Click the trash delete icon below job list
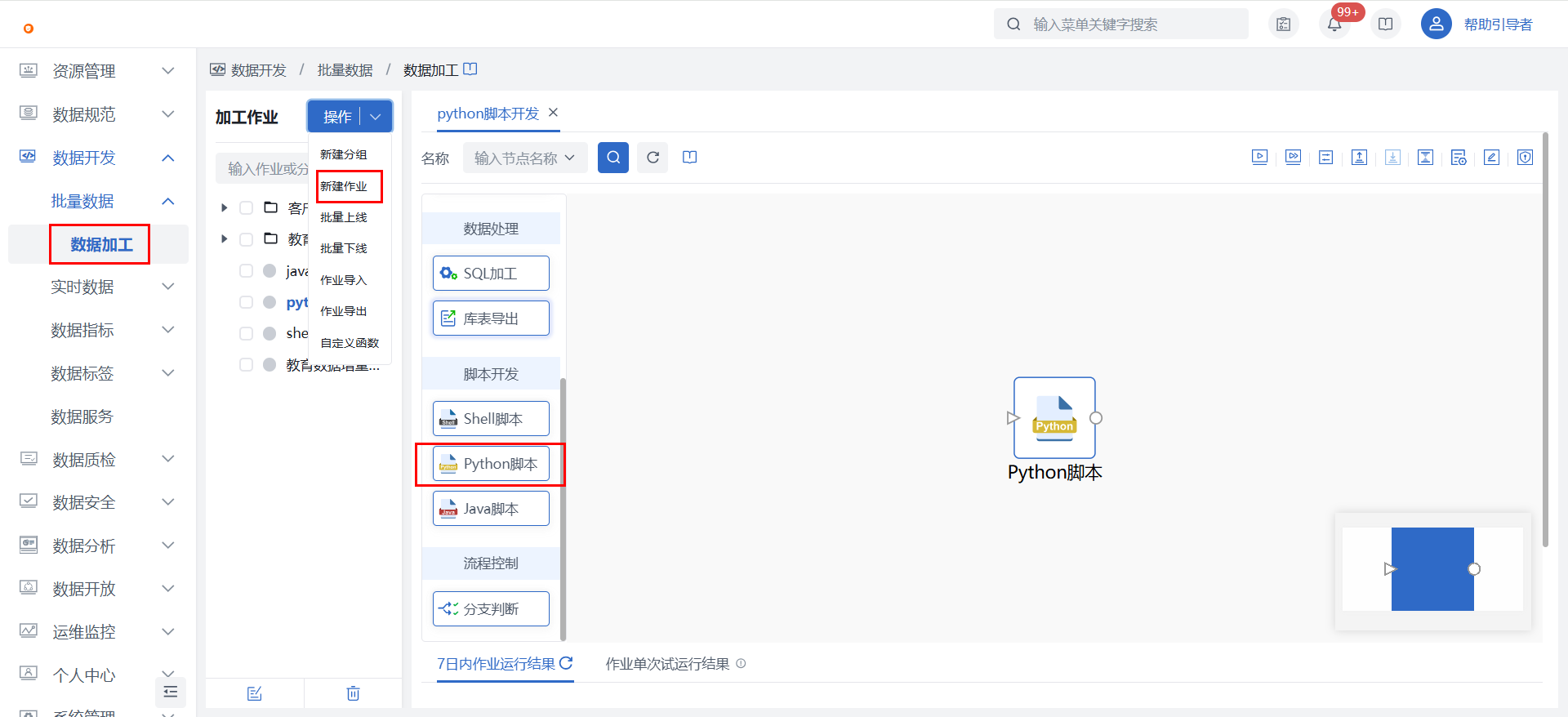 pos(353,693)
